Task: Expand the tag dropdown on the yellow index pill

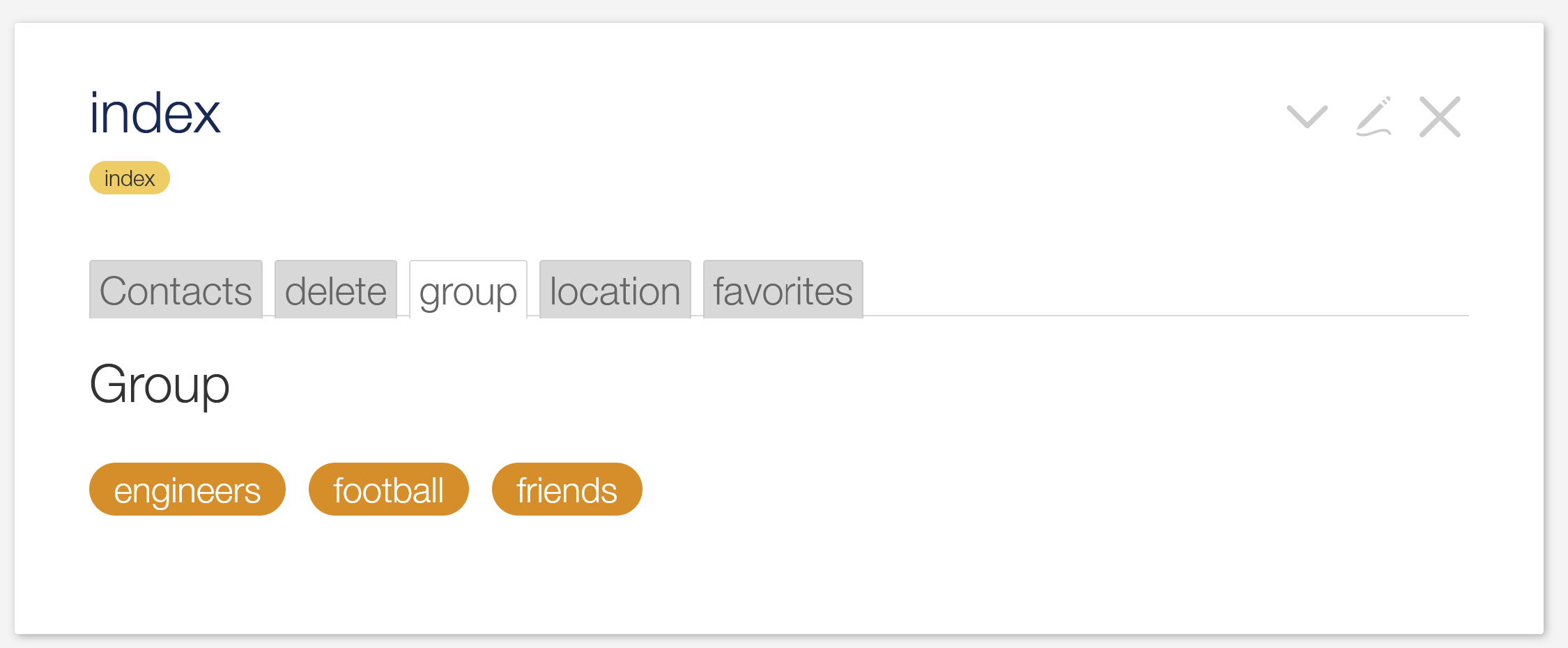Action: (x=130, y=178)
